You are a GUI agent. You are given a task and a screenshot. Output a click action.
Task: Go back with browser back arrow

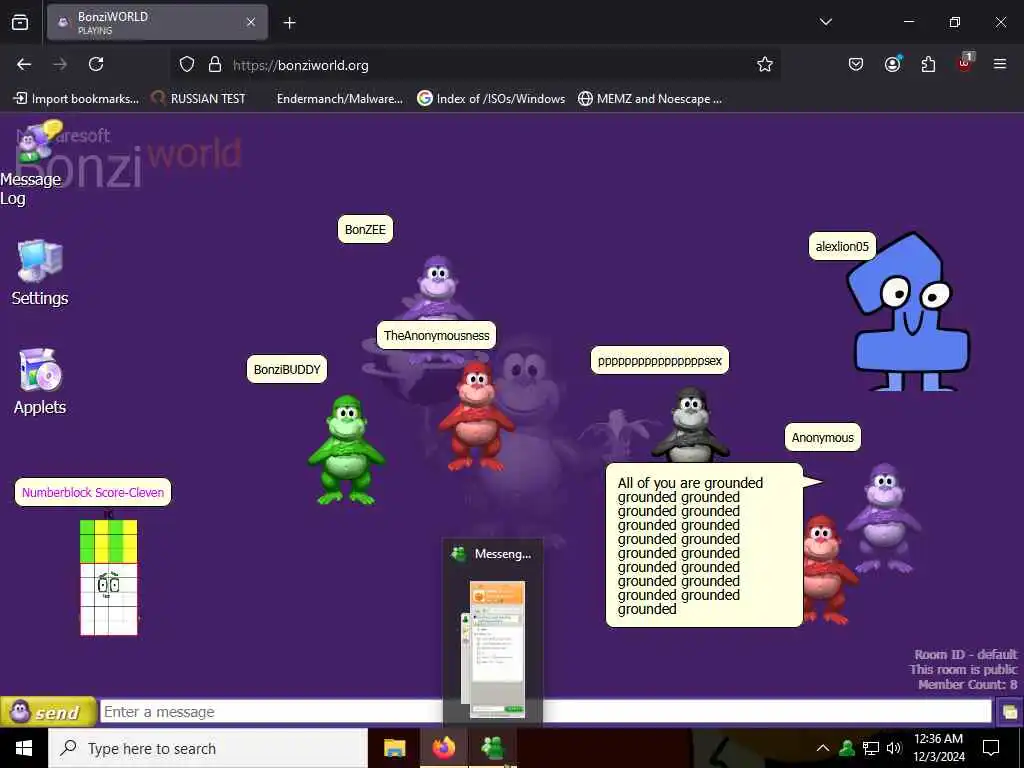[24, 64]
